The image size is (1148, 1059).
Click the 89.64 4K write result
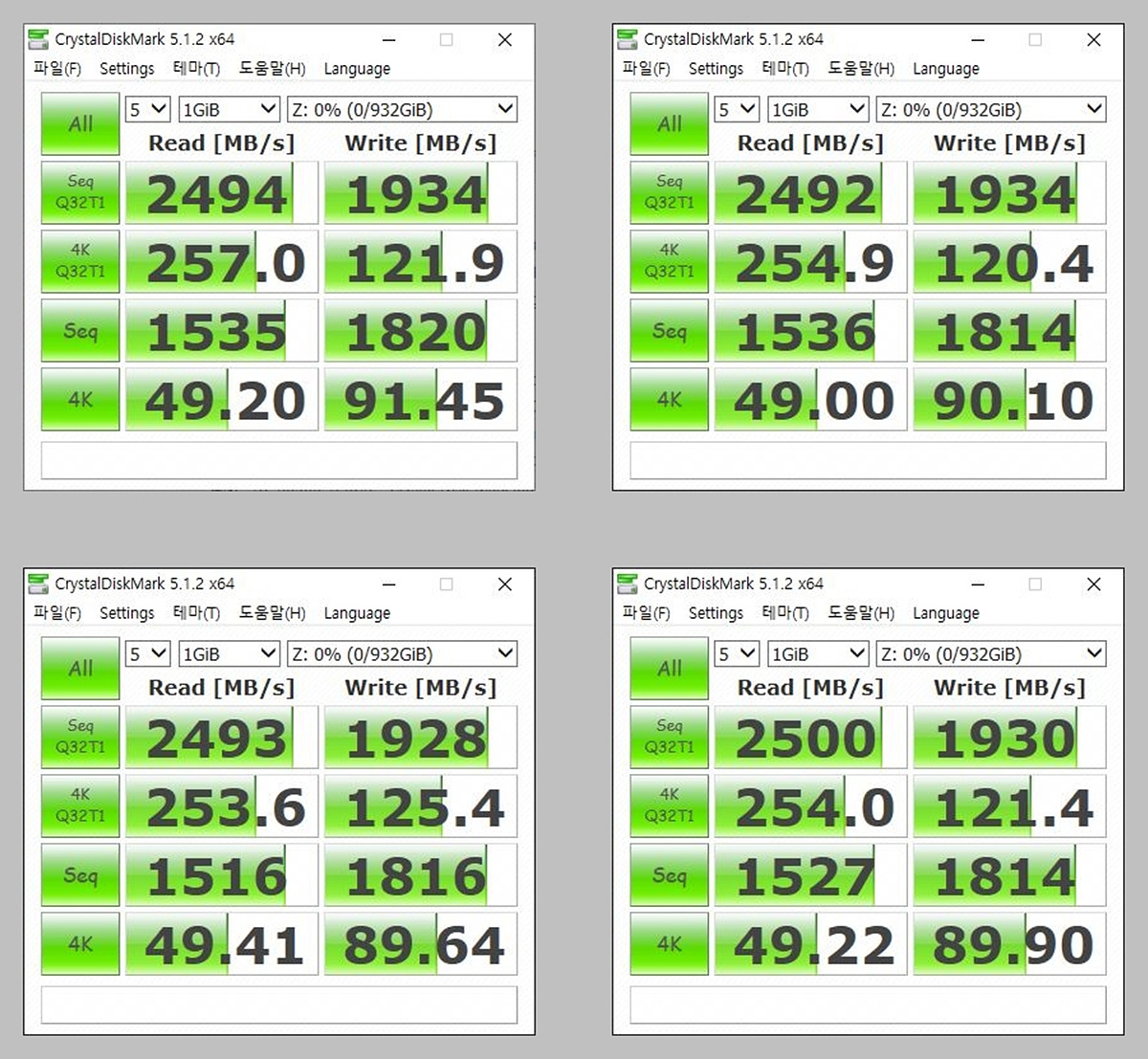click(421, 944)
